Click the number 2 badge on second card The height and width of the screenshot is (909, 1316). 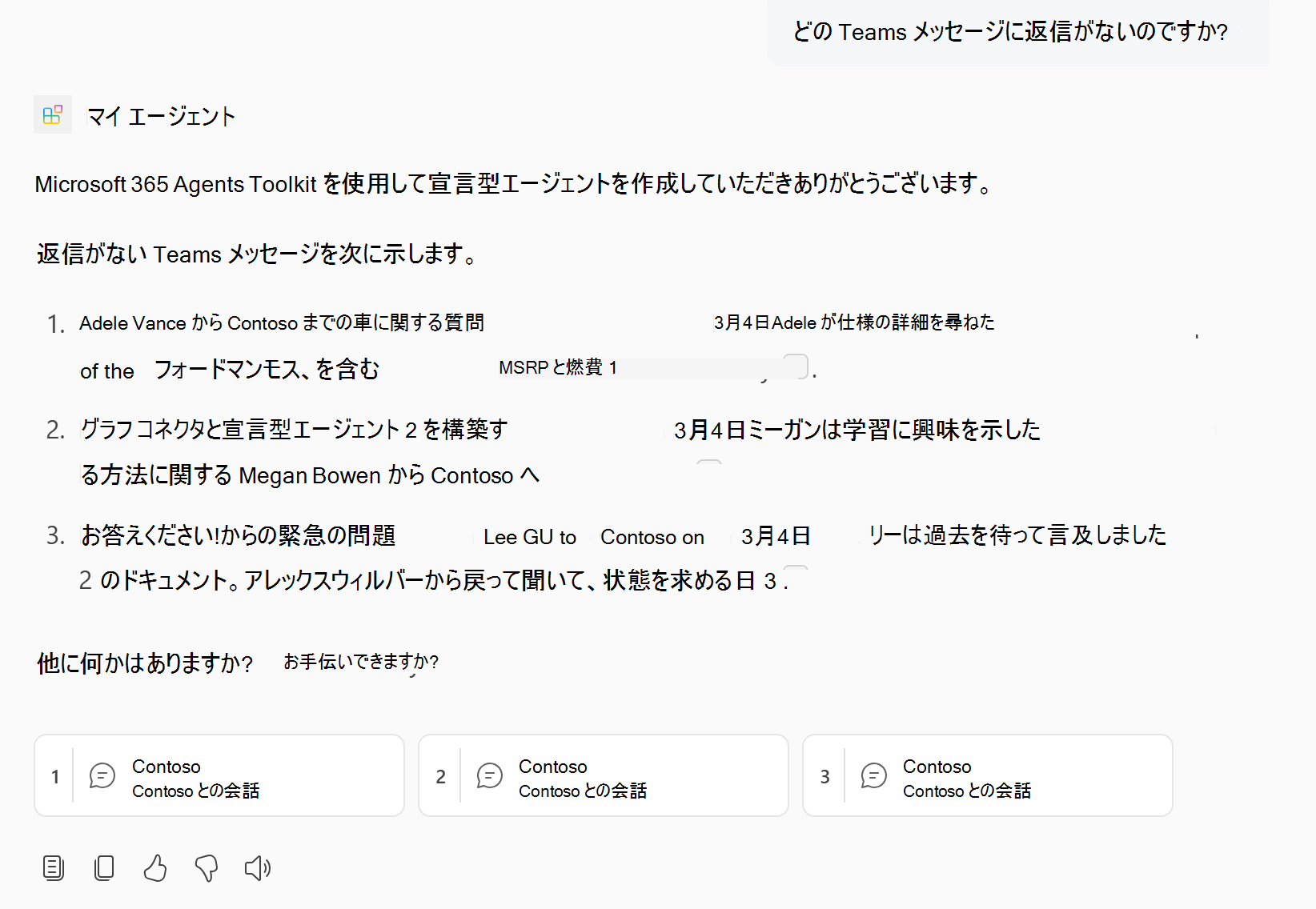tap(441, 775)
